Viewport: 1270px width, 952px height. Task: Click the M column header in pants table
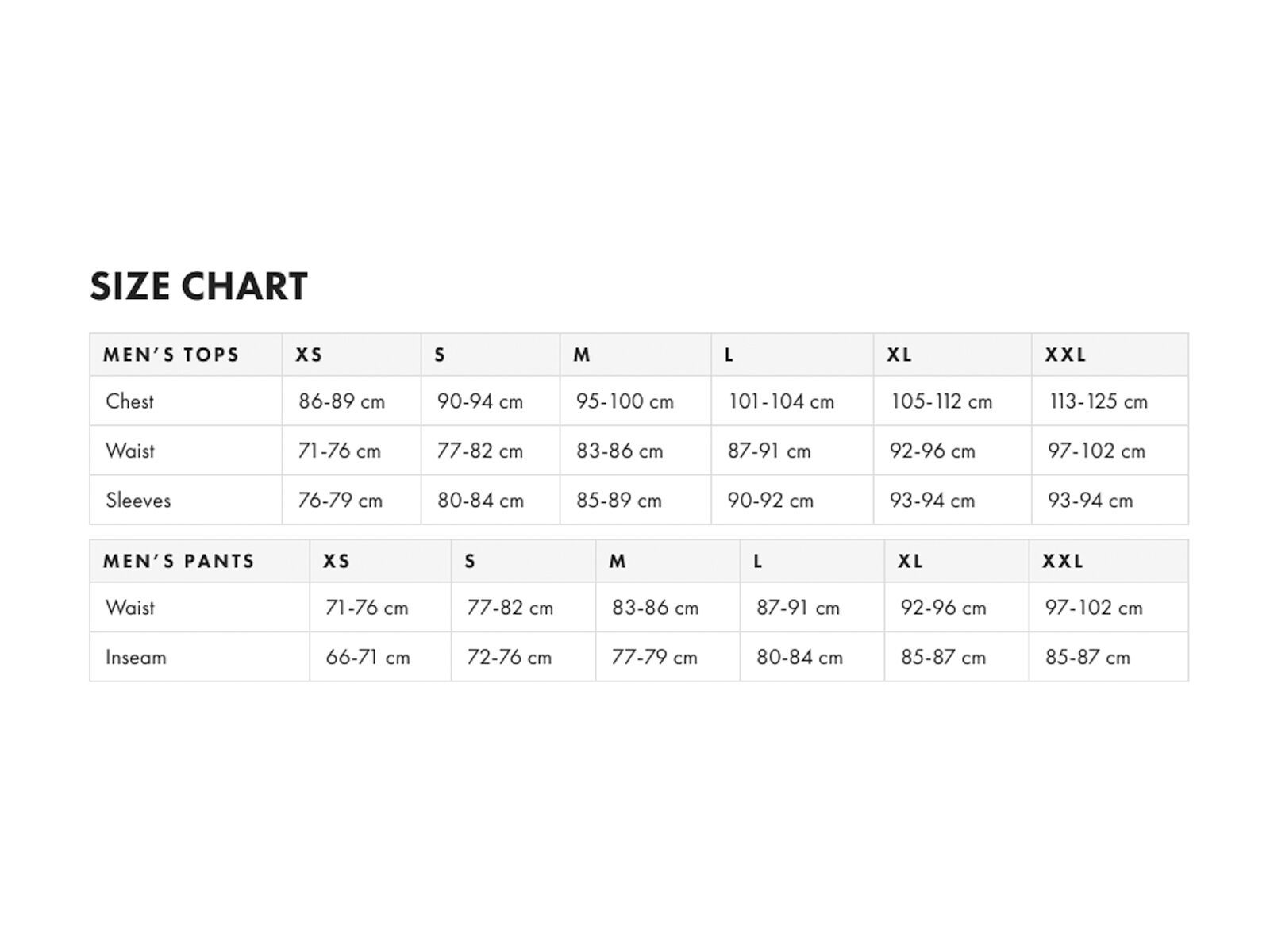click(x=618, y=561)
